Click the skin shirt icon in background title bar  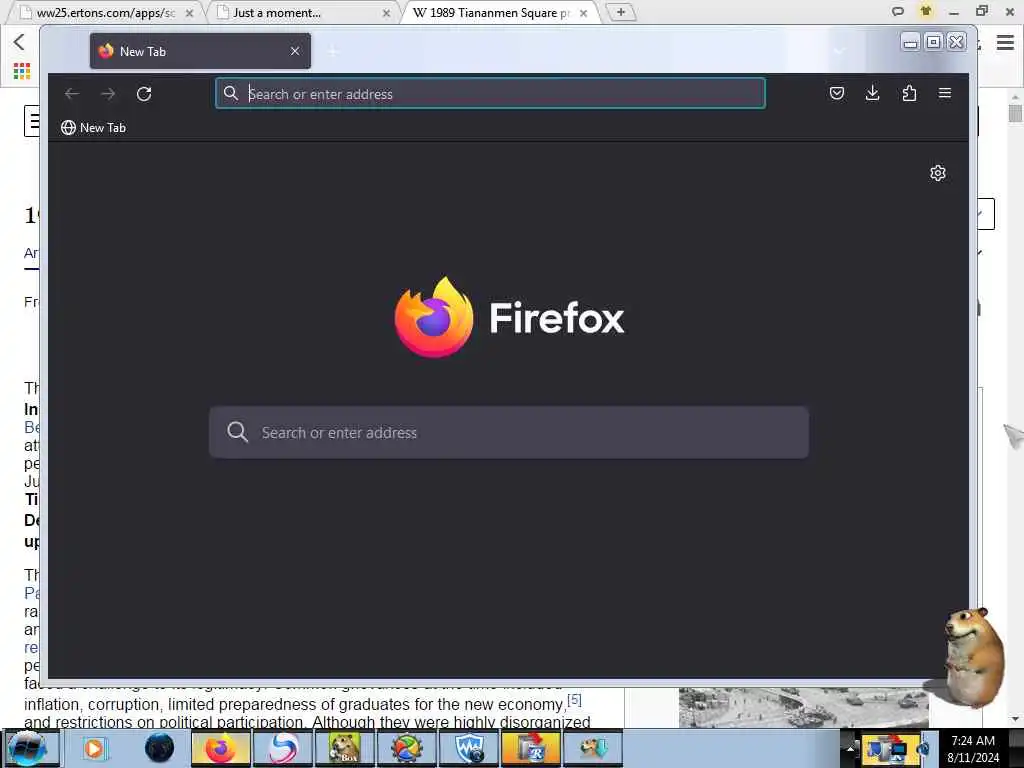click(x=925, y=11)
